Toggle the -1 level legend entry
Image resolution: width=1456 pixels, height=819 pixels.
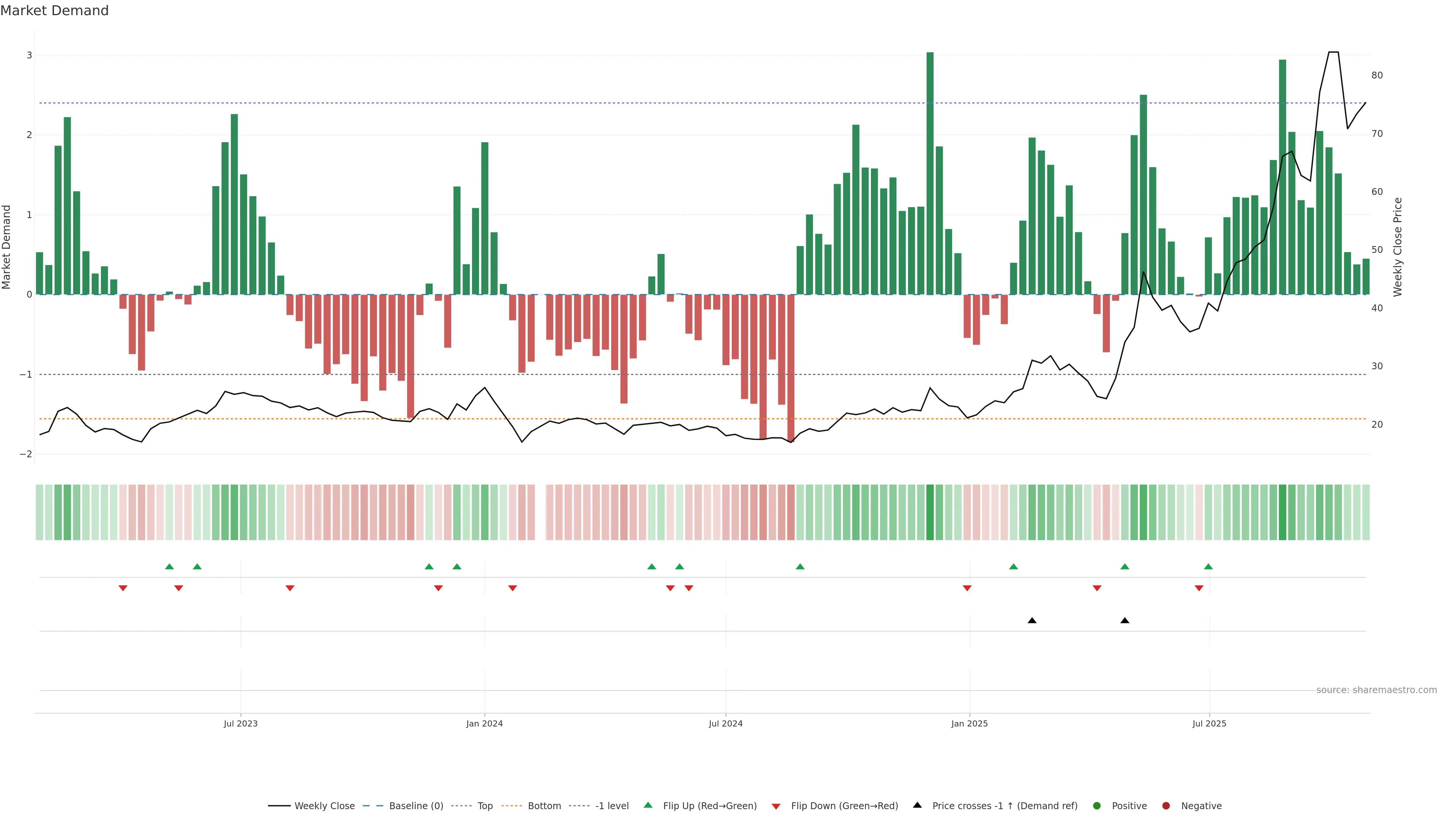click(x=612, y=805)
